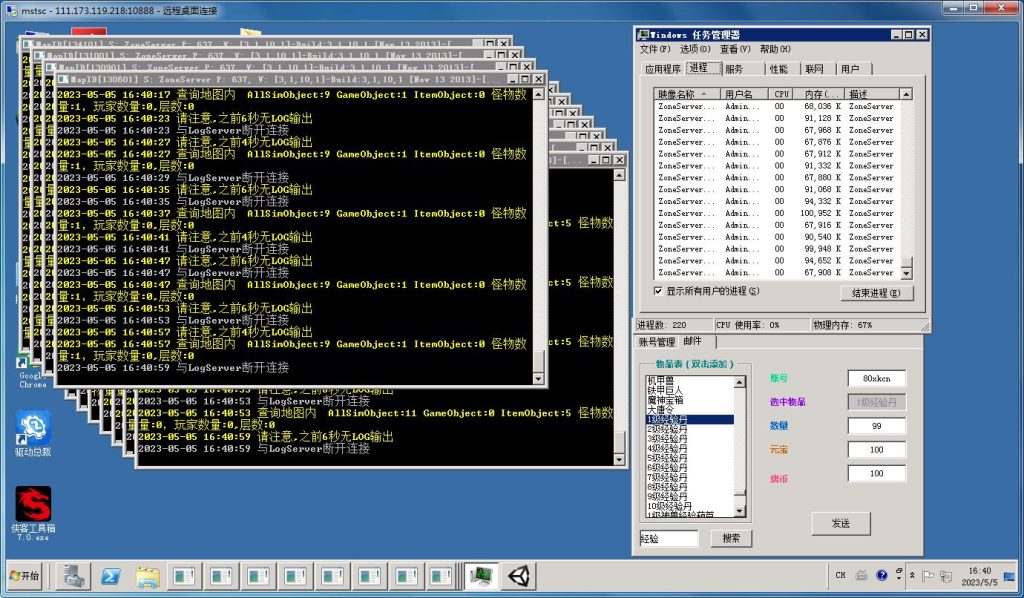Open the 驱动总裁 desktop icon
Viewport: 1024px width, 598px height.
click(33, 433)
